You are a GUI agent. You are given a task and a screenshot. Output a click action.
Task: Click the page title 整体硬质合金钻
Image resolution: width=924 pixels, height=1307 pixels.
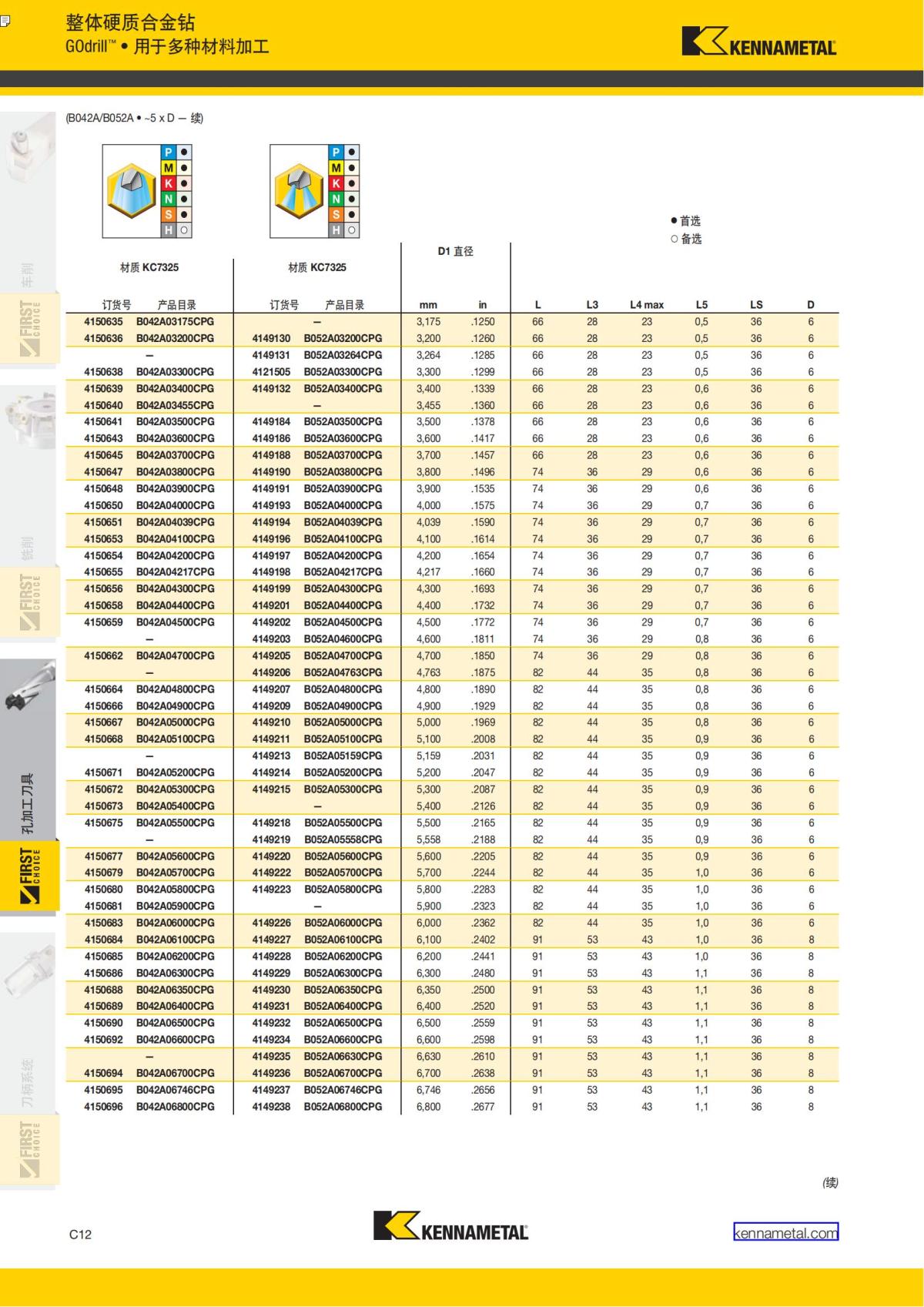(x=130, y=22)
